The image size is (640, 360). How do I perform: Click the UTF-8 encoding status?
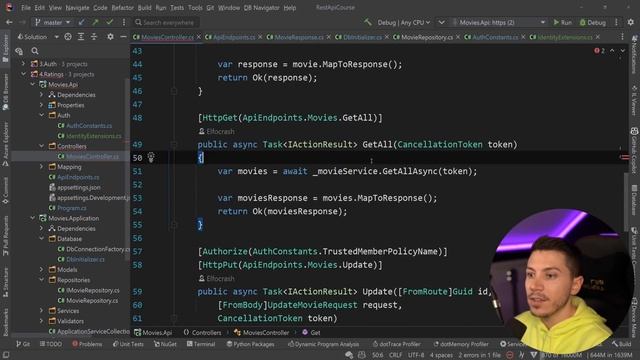(416, 355)
